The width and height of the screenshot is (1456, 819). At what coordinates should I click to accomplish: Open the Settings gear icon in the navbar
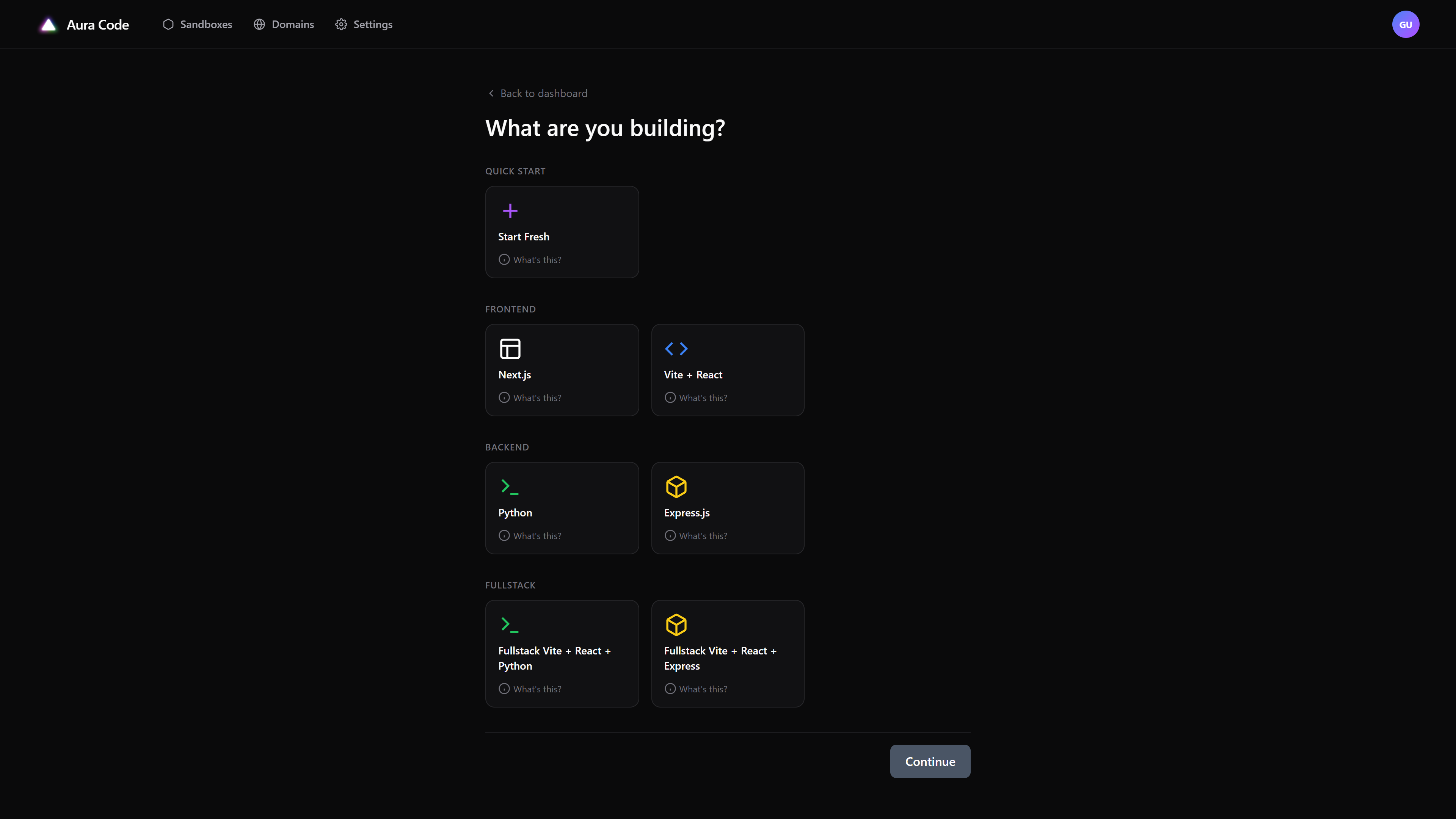pos(341,24)
